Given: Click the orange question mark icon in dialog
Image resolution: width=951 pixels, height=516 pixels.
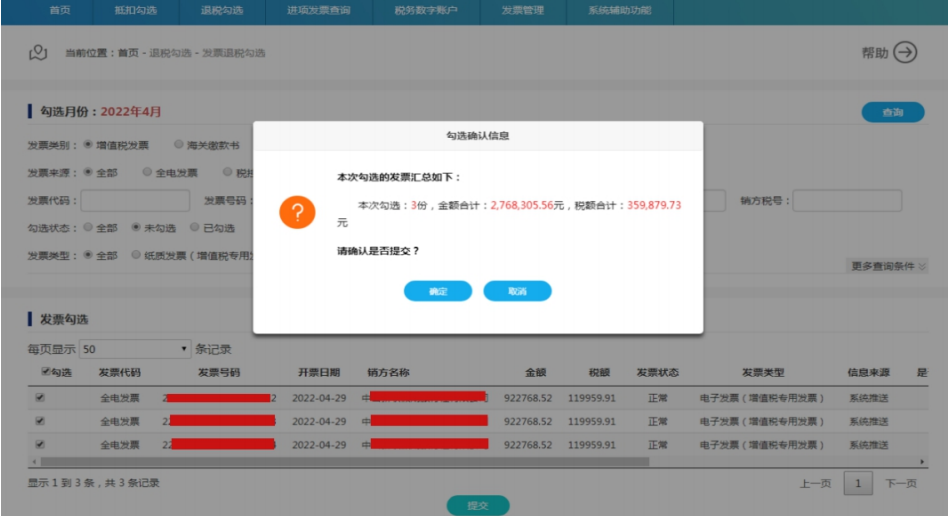Looking at the screenshot, I should pyautogui.click(x=297, y=212).
